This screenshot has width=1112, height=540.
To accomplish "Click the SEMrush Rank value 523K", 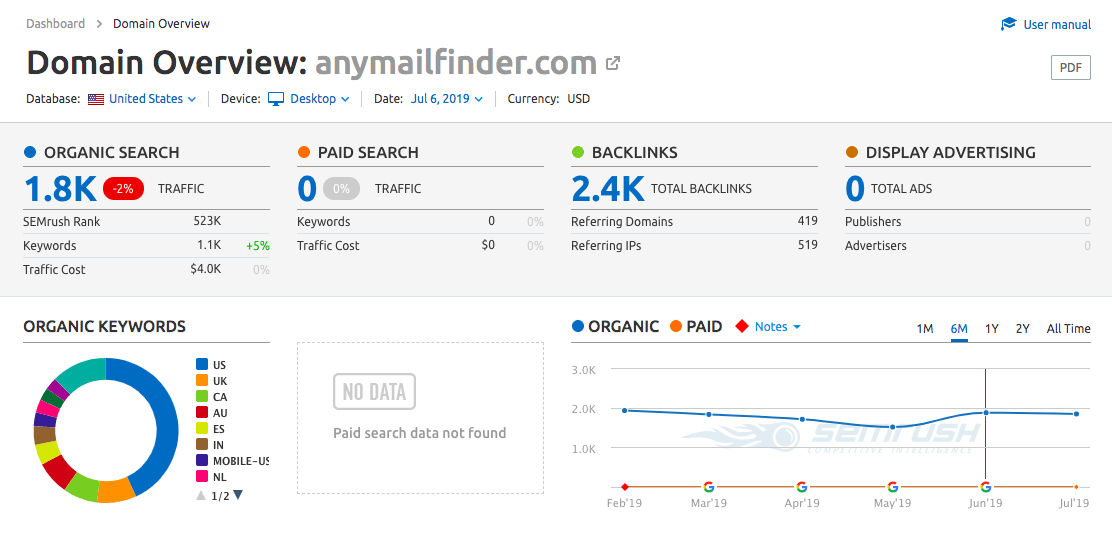I will 207,221.
